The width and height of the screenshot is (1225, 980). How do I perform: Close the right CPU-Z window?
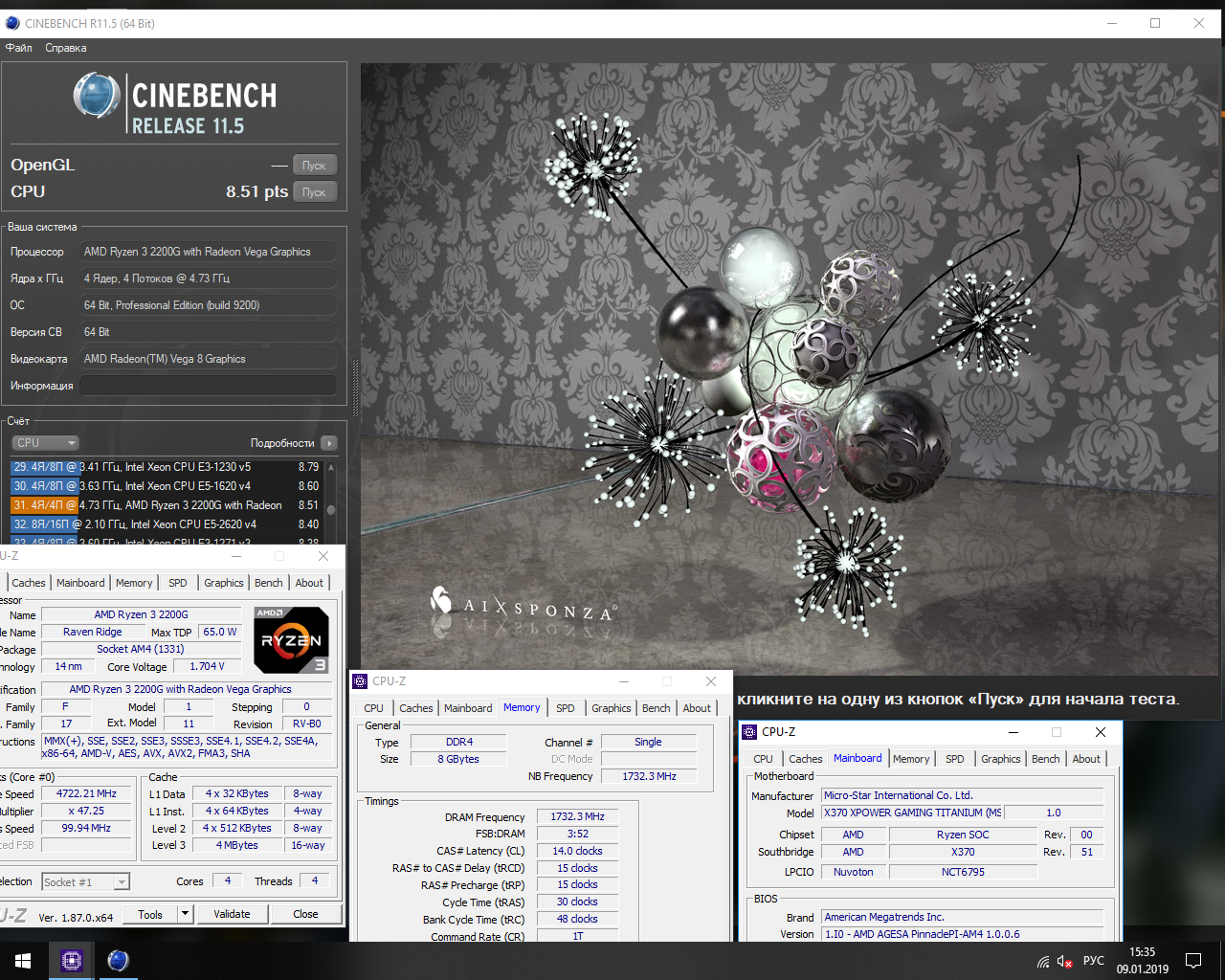click(x=1101, y=732)
